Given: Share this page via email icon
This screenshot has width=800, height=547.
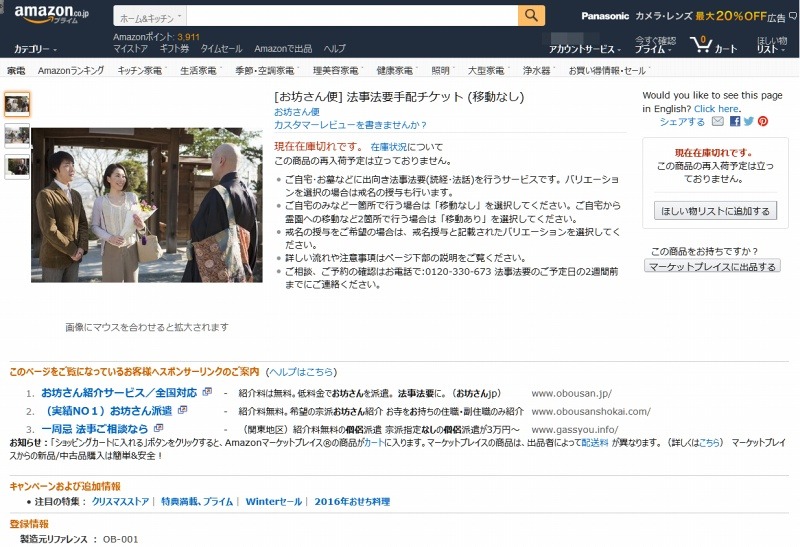Looking at the screenshot, I should point(717,121).
